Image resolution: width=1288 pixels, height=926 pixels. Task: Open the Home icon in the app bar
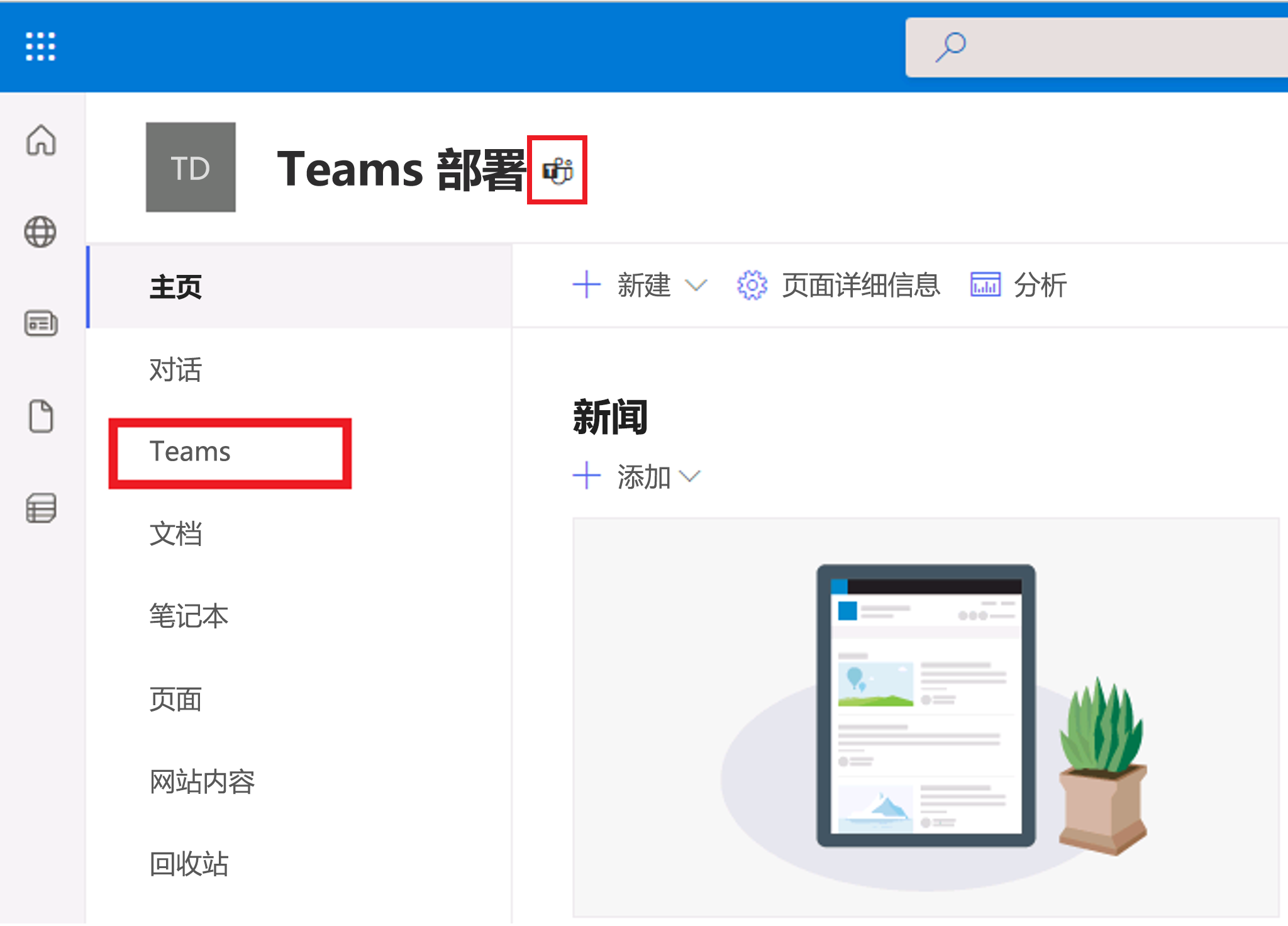point(41,140)
